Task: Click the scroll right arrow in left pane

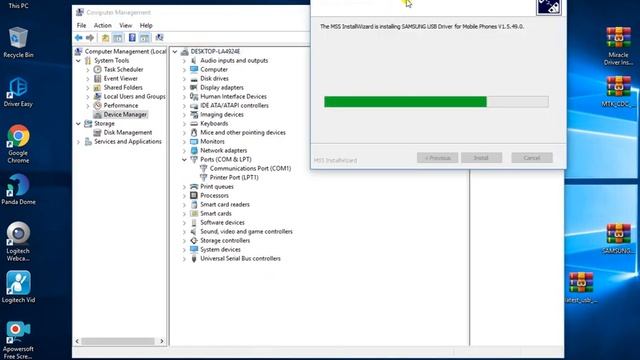Action: click(162, 341)
